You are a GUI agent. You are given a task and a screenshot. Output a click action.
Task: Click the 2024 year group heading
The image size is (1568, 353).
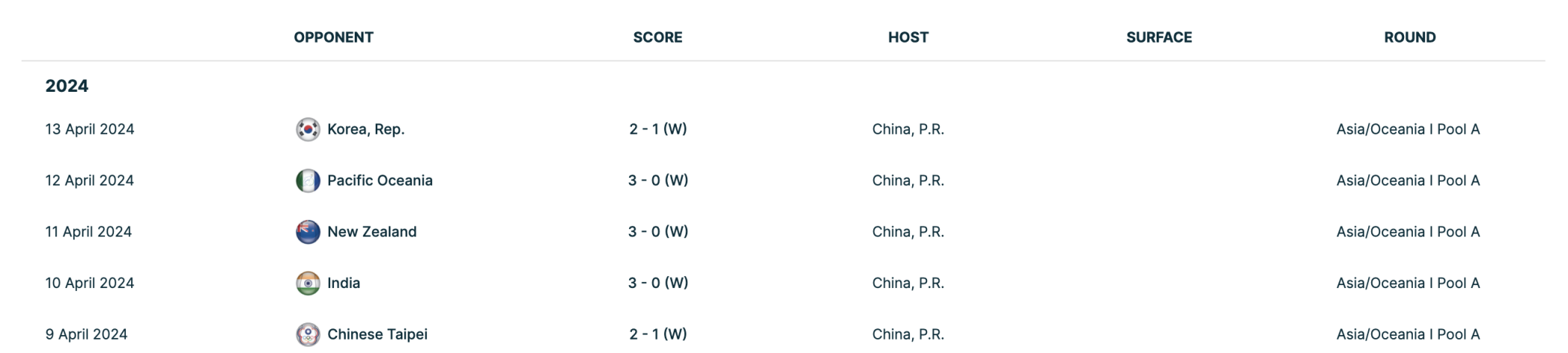pos(66,86)
